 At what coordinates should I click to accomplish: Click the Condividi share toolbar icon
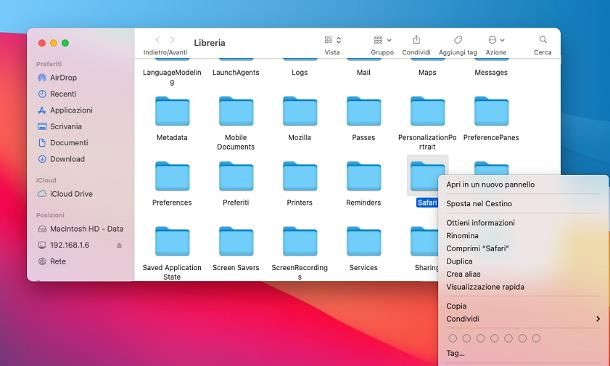point(416,40)
